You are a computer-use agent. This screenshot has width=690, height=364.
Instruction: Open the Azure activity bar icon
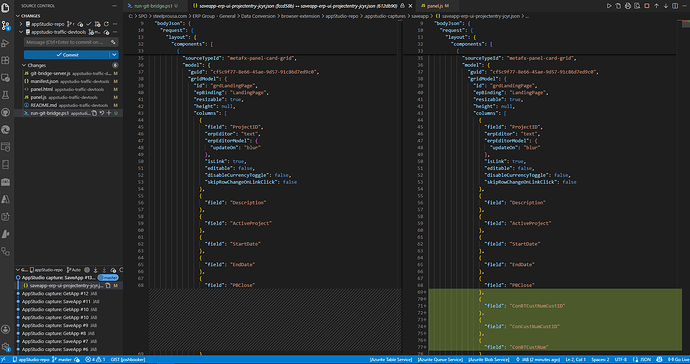click(x=5, y=199)
